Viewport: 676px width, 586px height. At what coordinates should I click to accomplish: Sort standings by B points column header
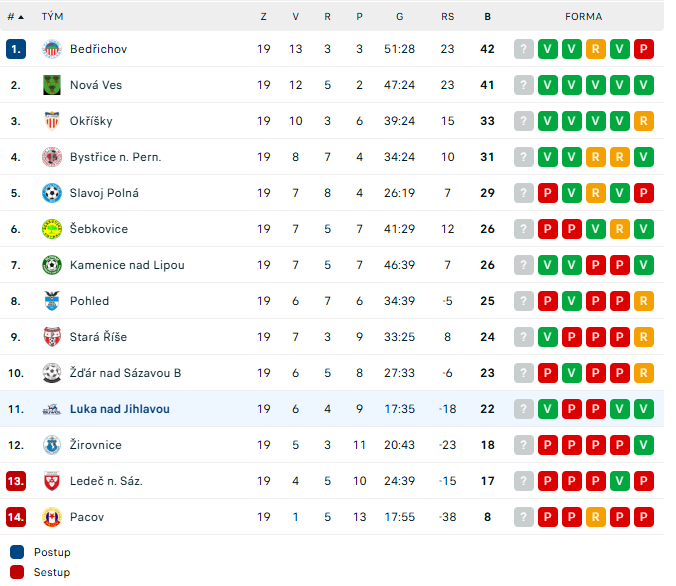(x=487, y=17)
